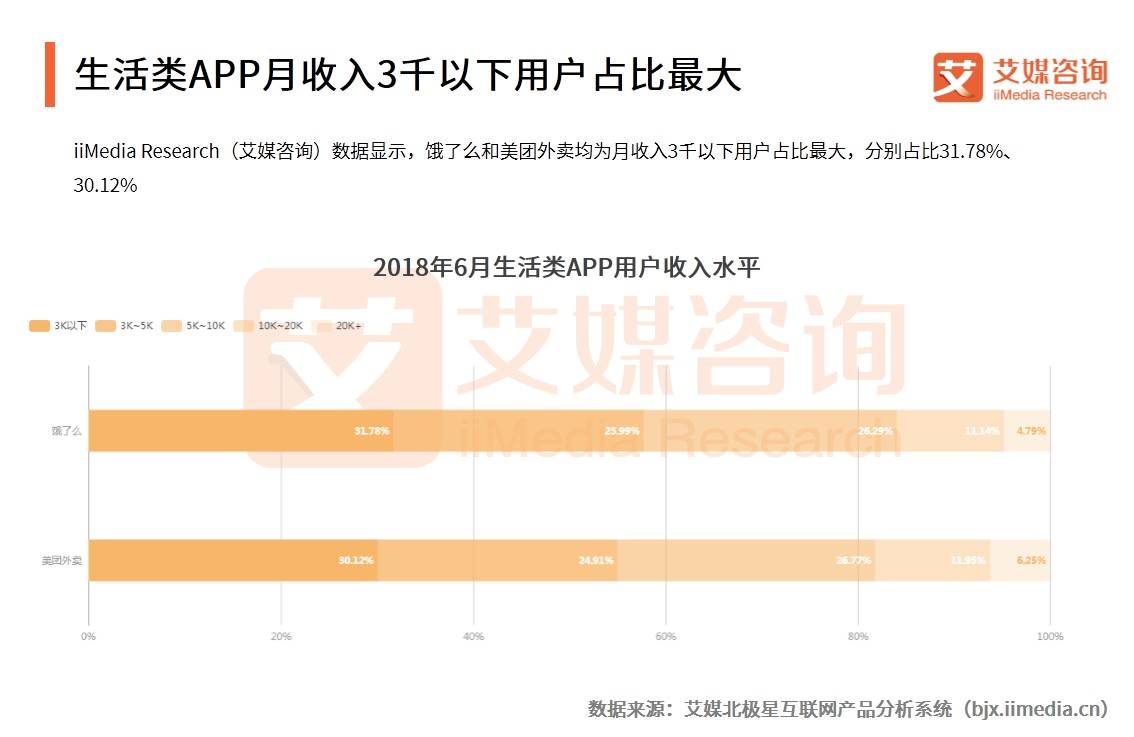Select the 3K~5K legend color marker
The image size is (1134, 737).
[x=105, y=325]
